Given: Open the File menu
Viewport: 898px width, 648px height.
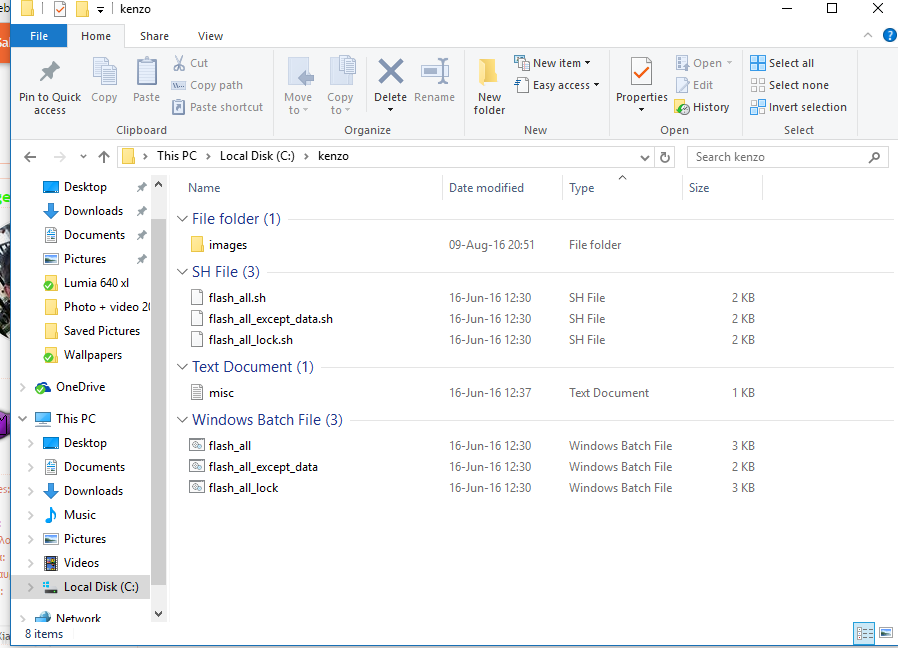Looking at the screenshot, I should point(39,36).
